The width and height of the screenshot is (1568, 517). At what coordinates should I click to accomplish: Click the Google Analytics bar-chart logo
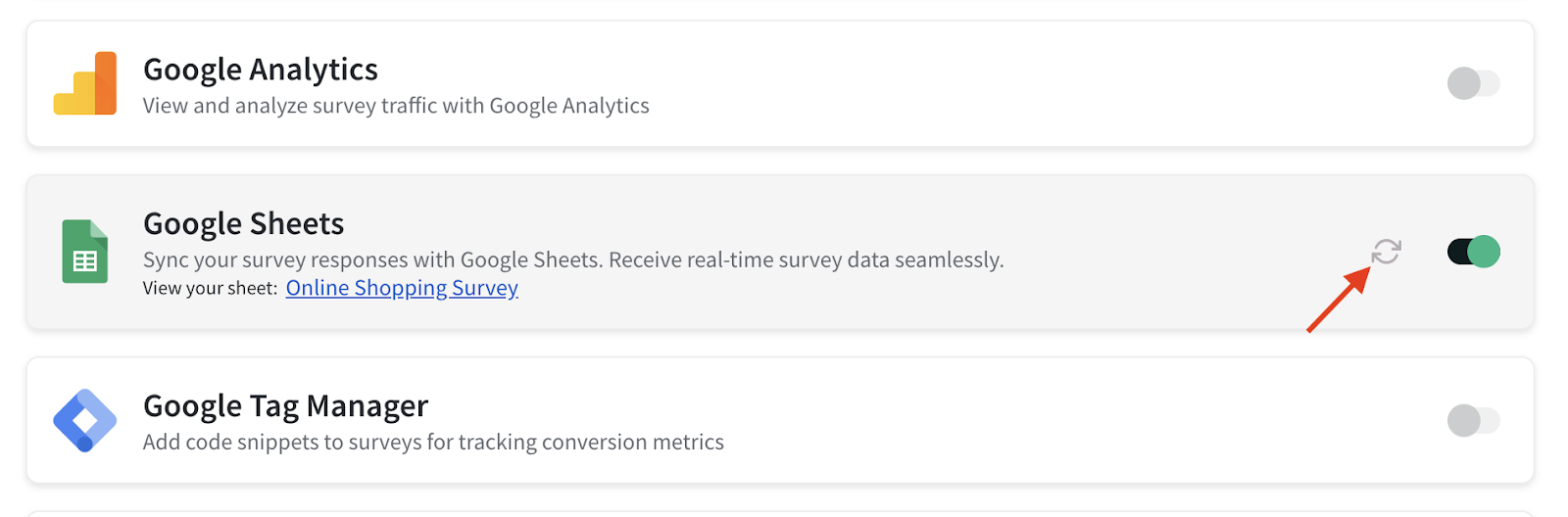[x=85, y=83]
